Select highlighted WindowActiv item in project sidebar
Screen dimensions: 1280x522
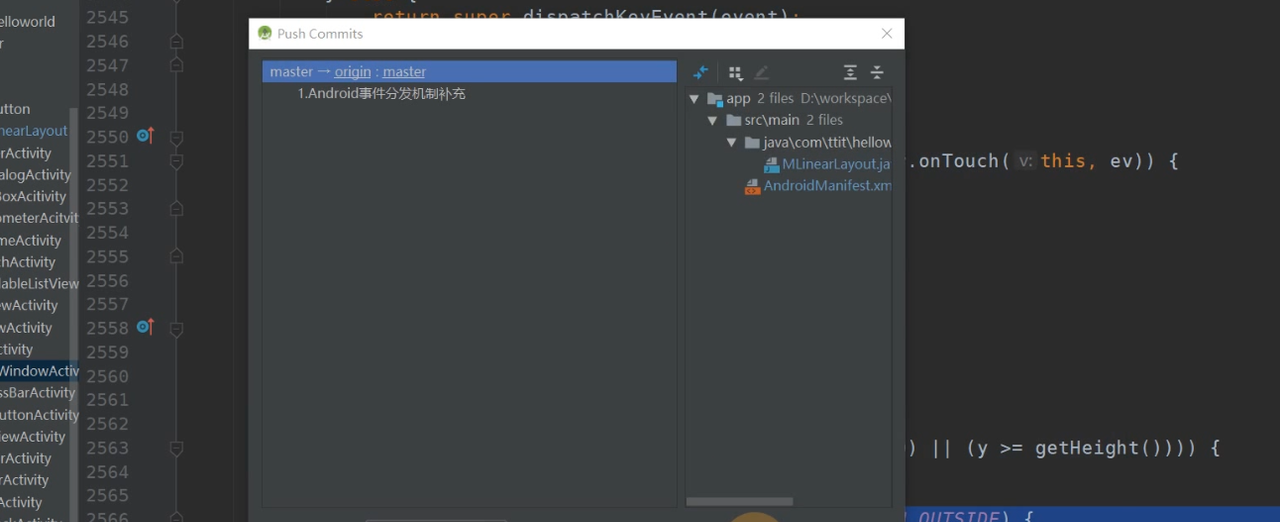39,371
